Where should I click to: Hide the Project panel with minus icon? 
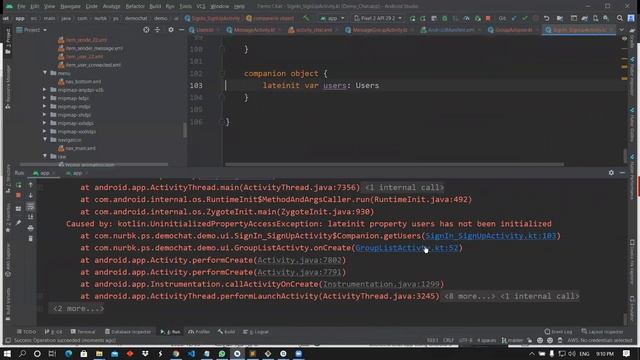[x=181, y=30]
